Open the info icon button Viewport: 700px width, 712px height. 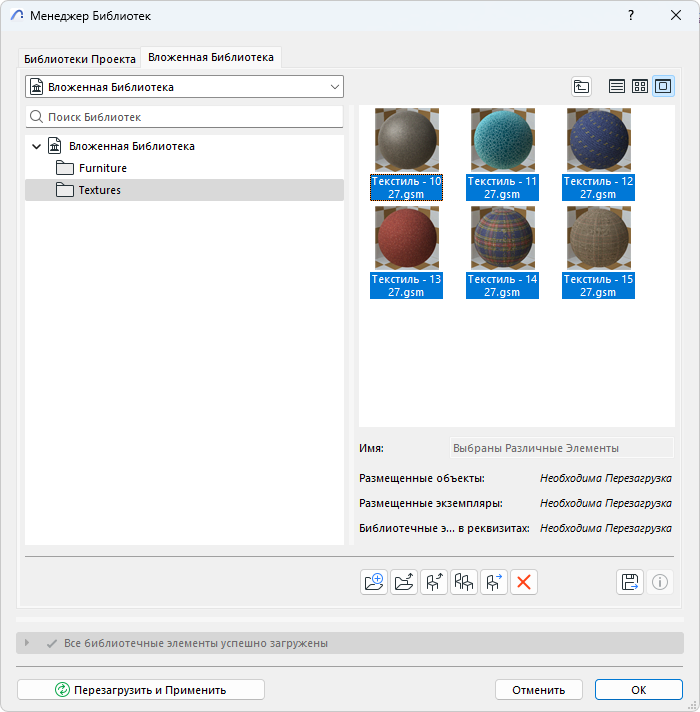[x=660, y=582]
